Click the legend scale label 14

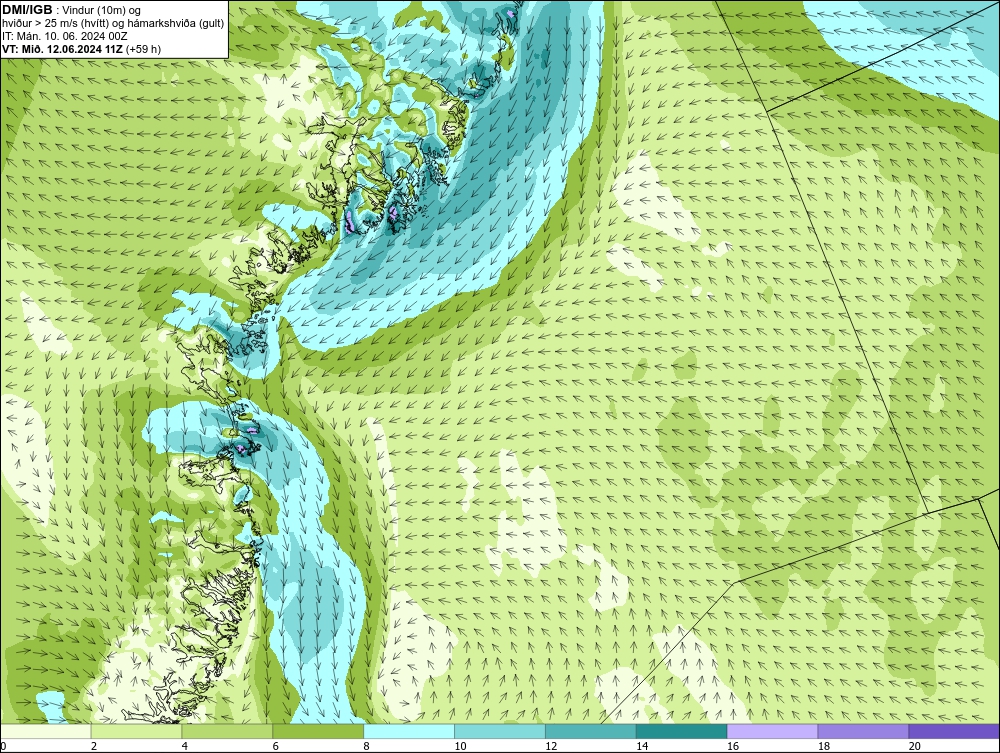click(x=642, y=746)
